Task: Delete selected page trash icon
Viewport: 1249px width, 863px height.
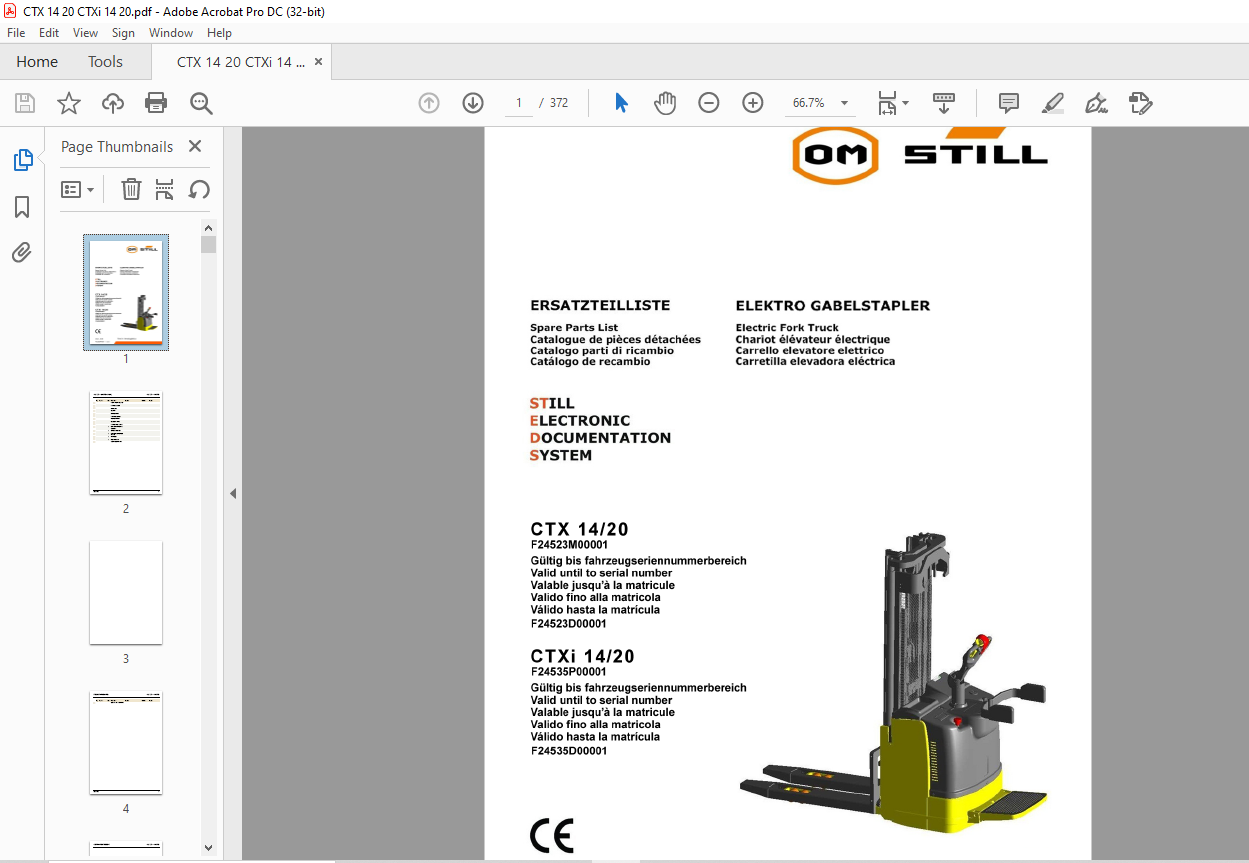Action: tap(131, 189)
